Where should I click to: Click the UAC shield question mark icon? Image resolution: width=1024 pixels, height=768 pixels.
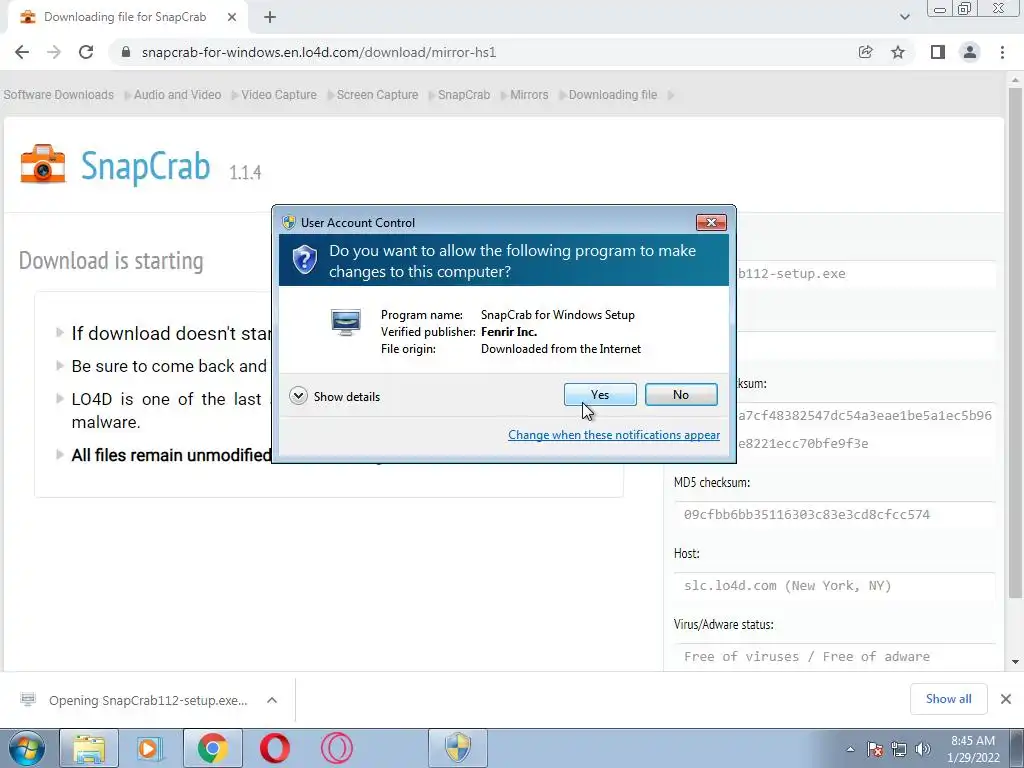click(304, 260)
